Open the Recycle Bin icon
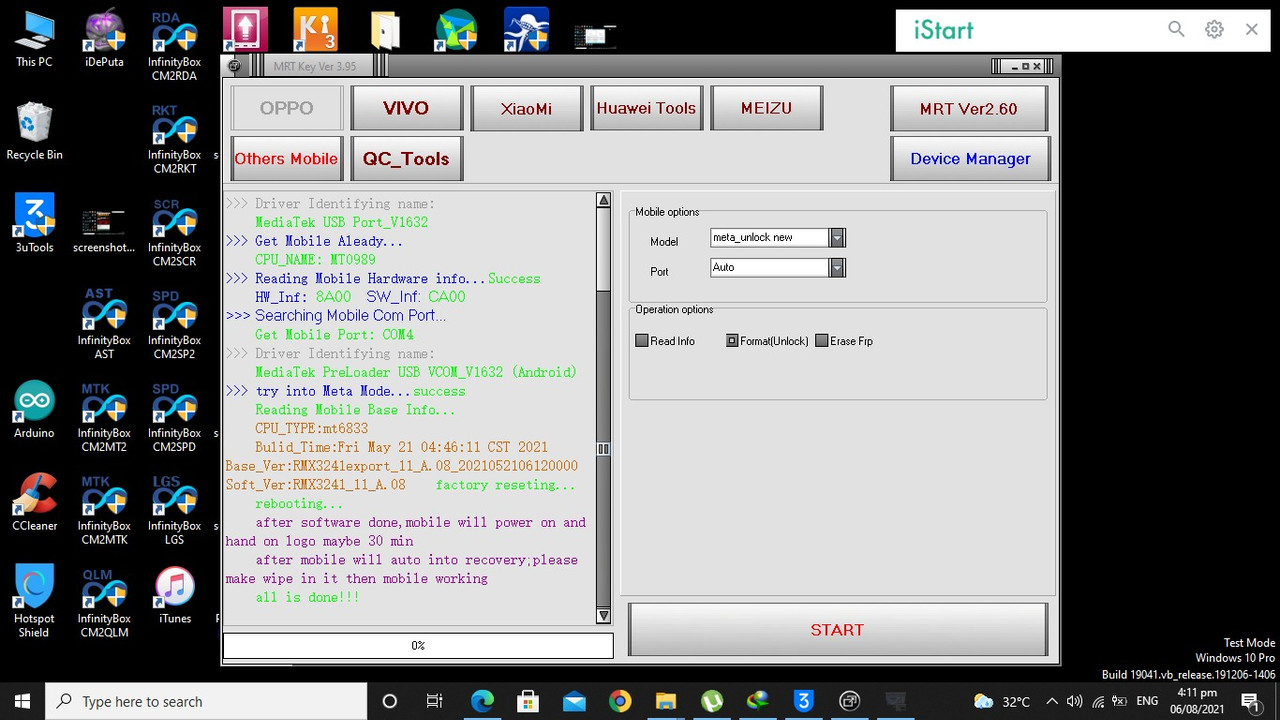Screen dimensions: 1280x720 click(34, 131)
